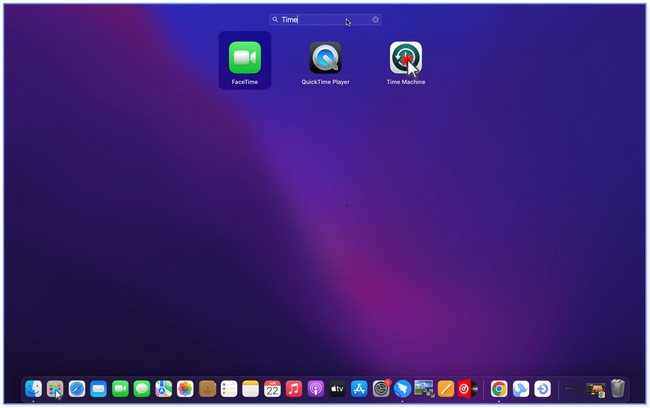This screenshot has width=650, height=408.
Task: Open the blue winged app in Dock
Action: pos(402,389)
